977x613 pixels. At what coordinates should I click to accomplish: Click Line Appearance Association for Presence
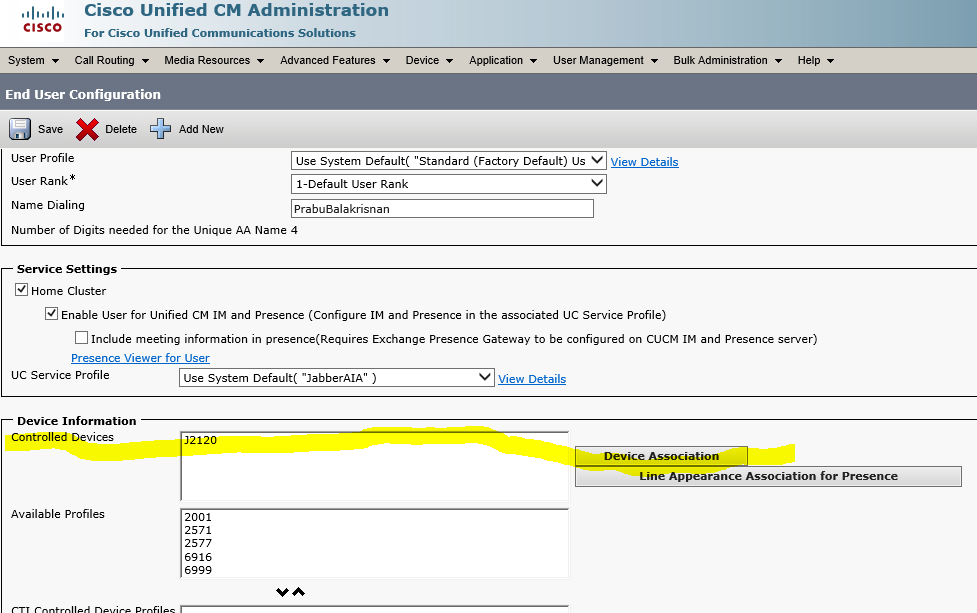[768, 476]
